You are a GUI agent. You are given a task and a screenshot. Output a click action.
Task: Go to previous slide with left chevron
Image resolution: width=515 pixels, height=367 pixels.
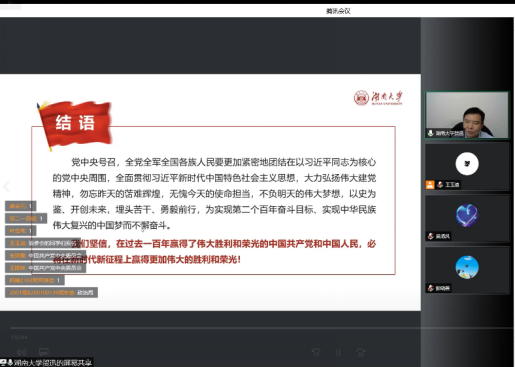(7, 186)
